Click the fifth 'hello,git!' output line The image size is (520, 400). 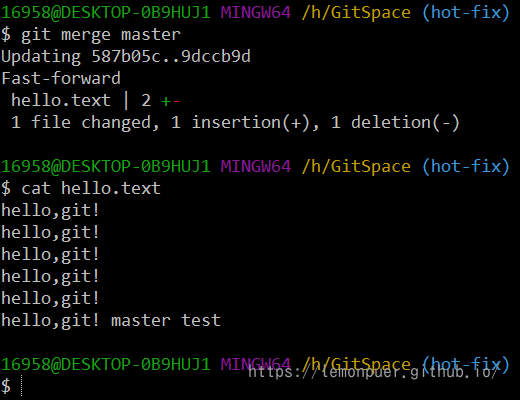pyautogui.click(x=50, y=298)
